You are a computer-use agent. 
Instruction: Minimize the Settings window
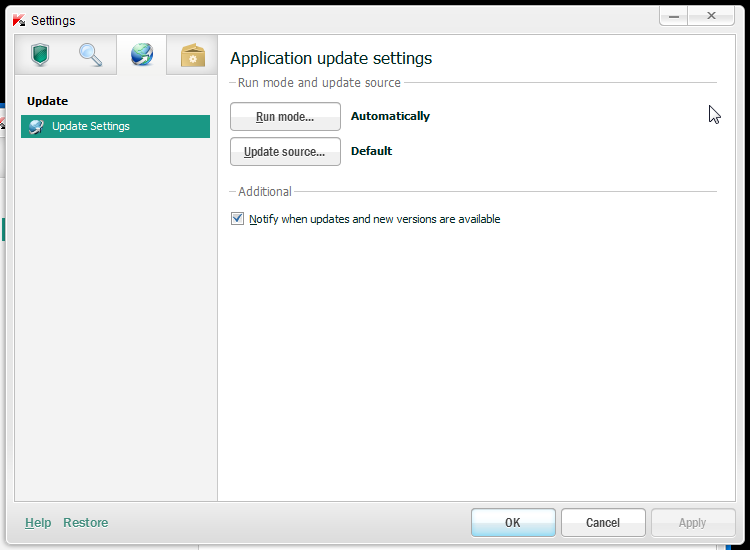[673, 16]
